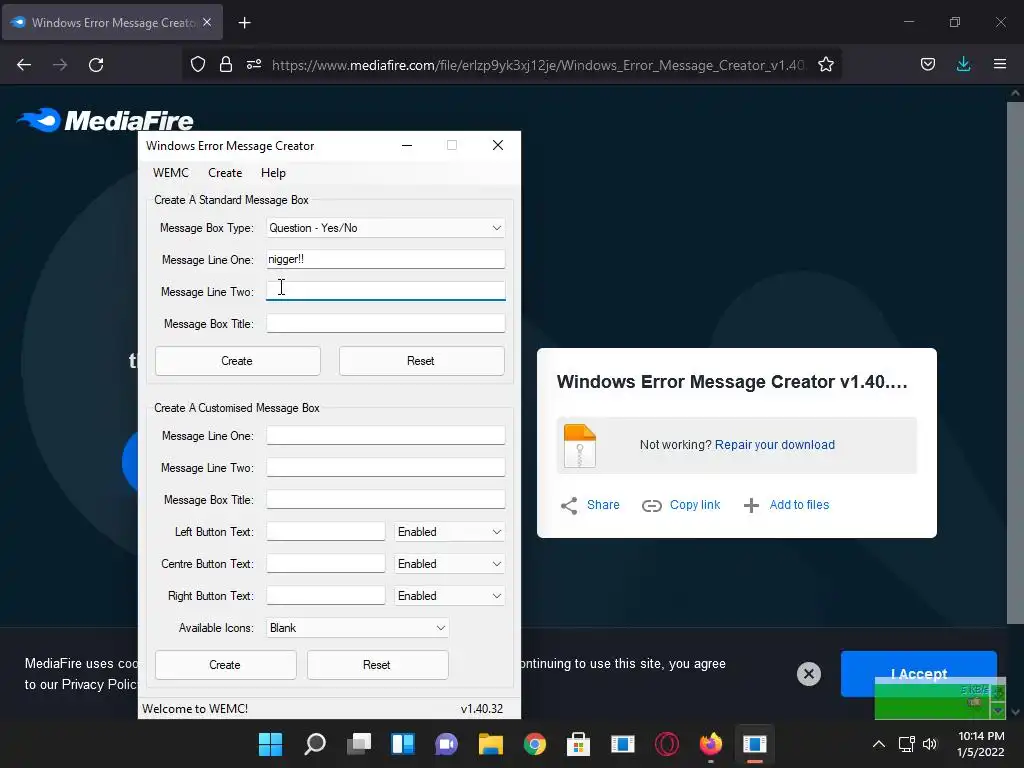Open the Windows Start menu
The height and width of the screenshot is (768, 1024).
point(270,744)
